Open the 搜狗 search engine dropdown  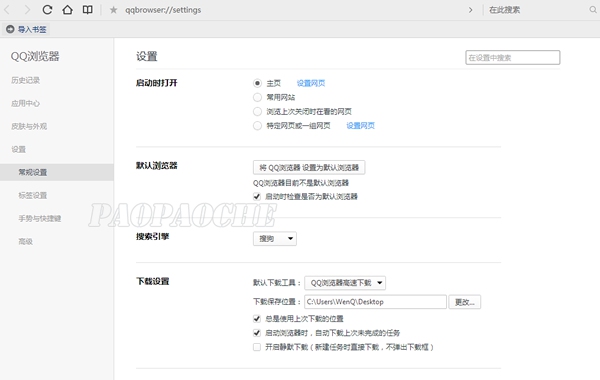[275, 238]
